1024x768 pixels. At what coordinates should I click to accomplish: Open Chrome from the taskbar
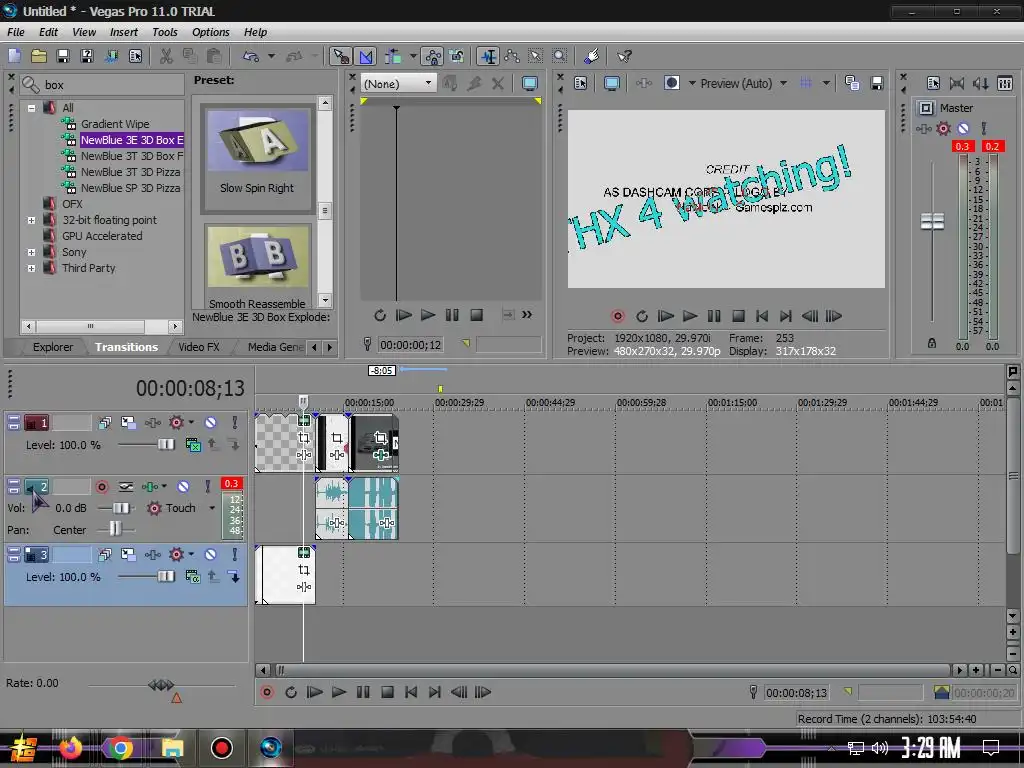click(120, 747)
